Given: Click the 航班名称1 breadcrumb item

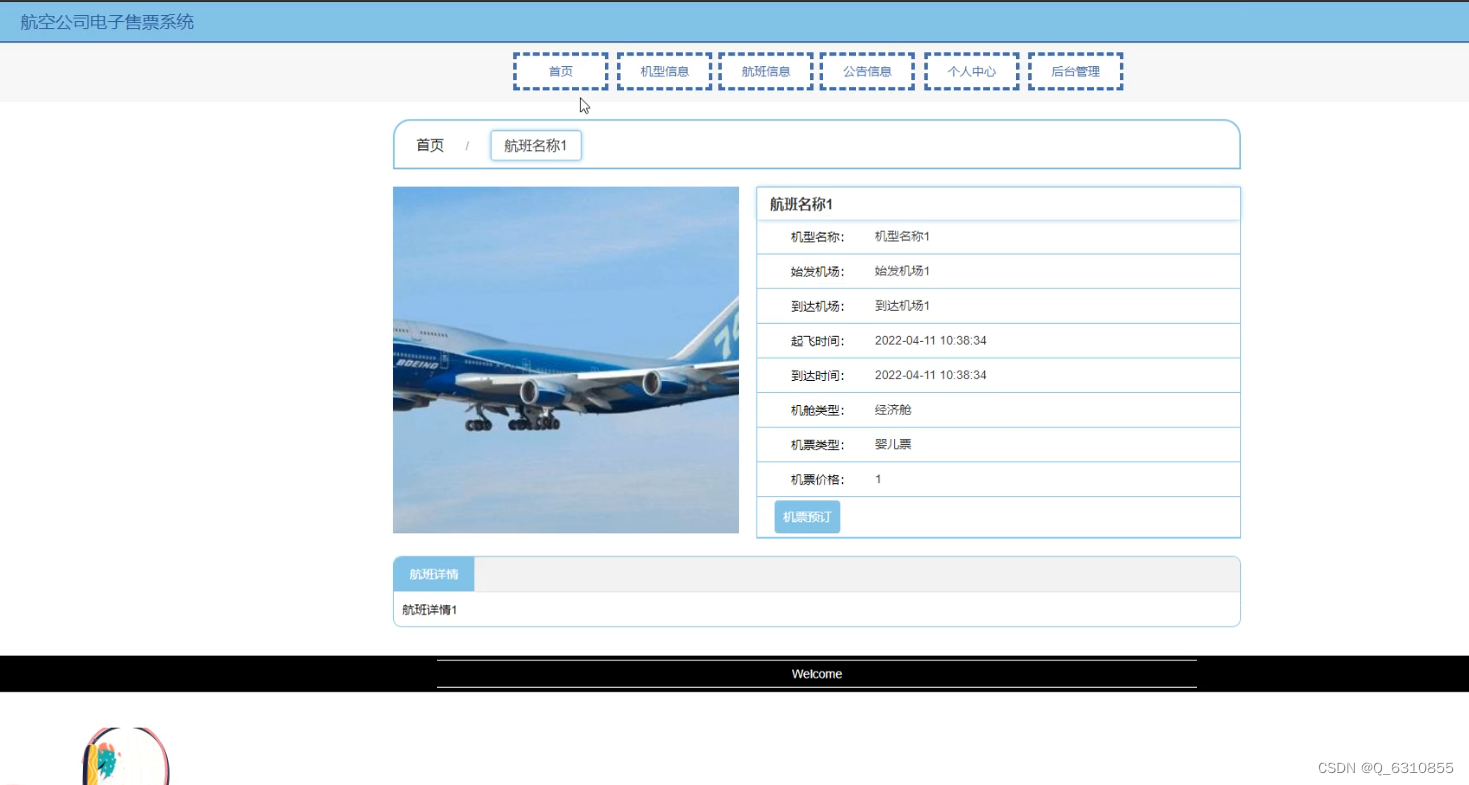Looking at the screenshot, I should [x=536, y=146].
